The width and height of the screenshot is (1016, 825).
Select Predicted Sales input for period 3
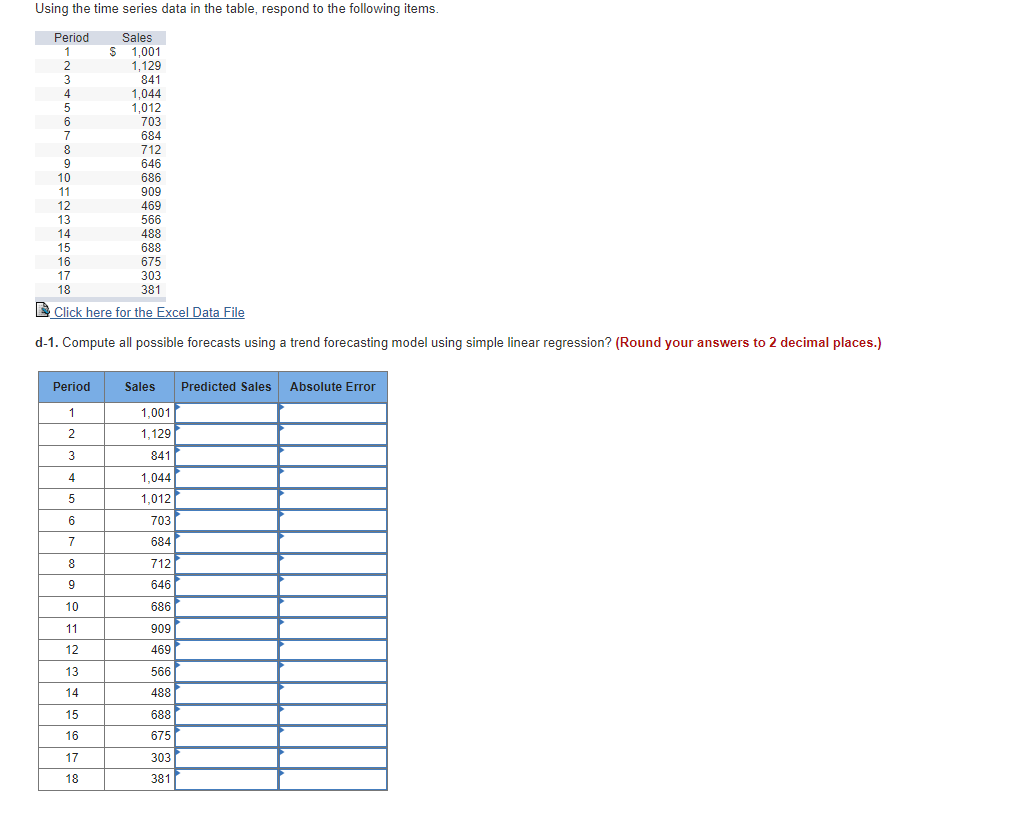[x=227, y=456]
